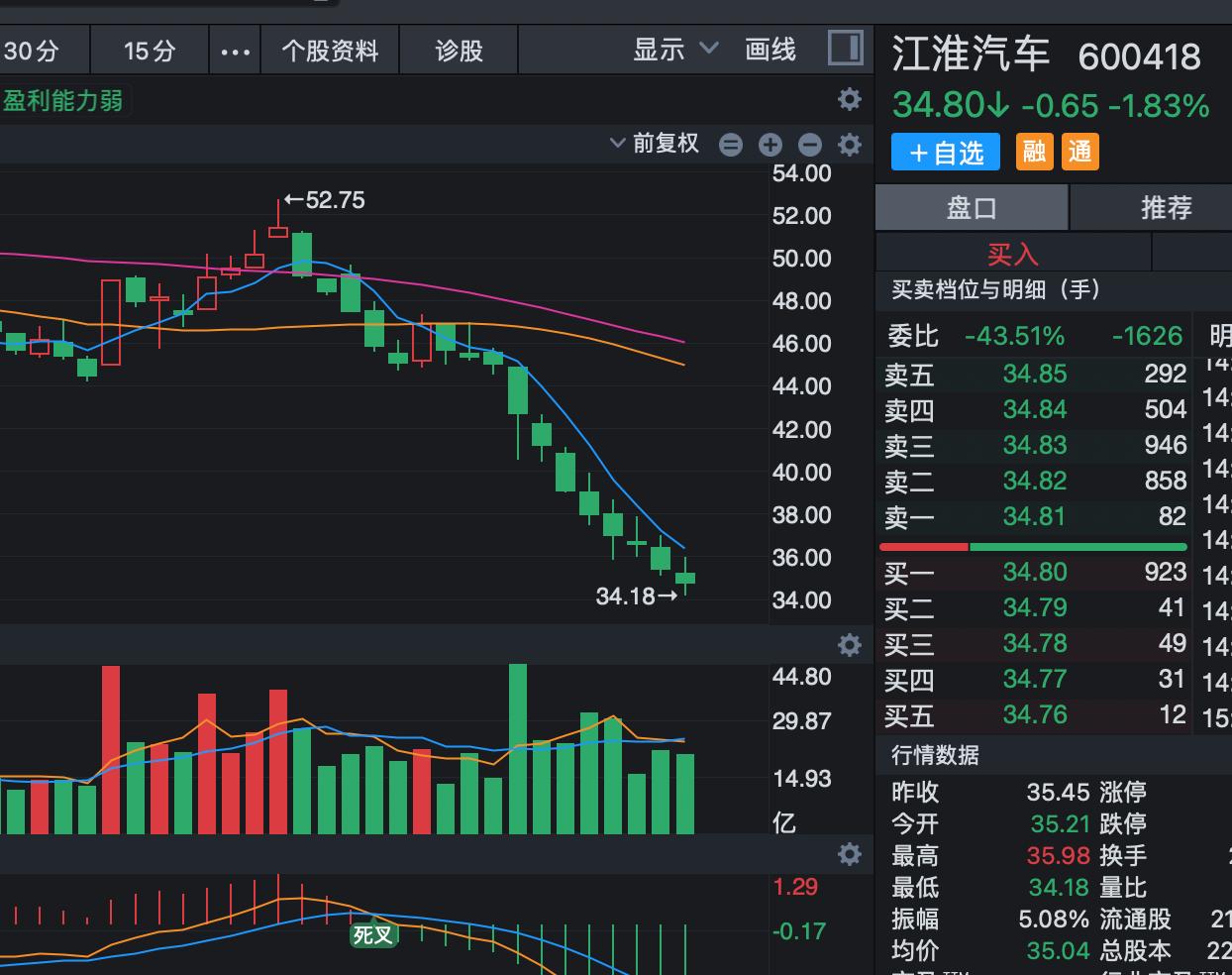Select 买二 price 34.79
Viewport: 1232px width, 975px height.
pyautogui.click(x=1035, y=607)
